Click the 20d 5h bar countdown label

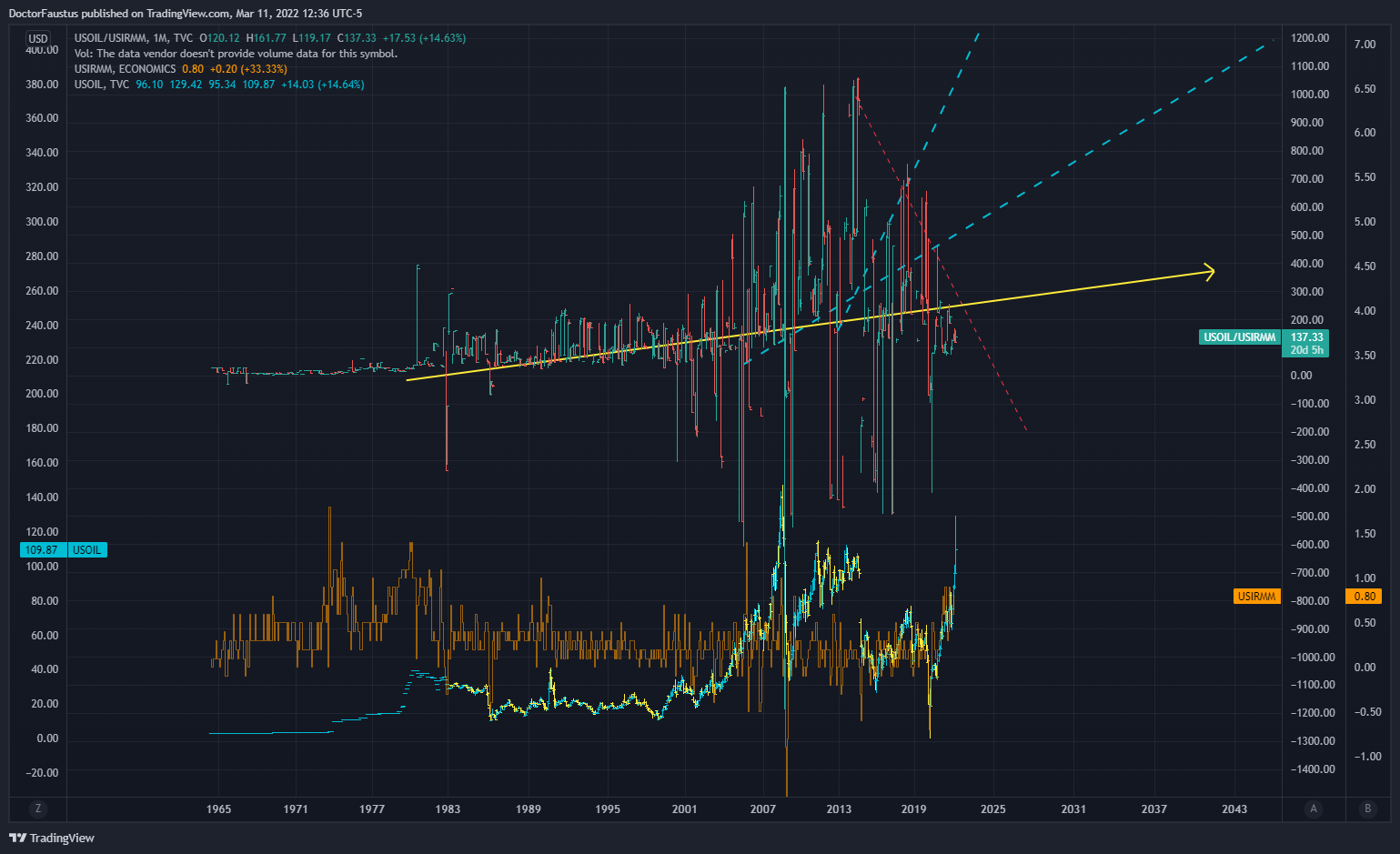click(1306, 350)
